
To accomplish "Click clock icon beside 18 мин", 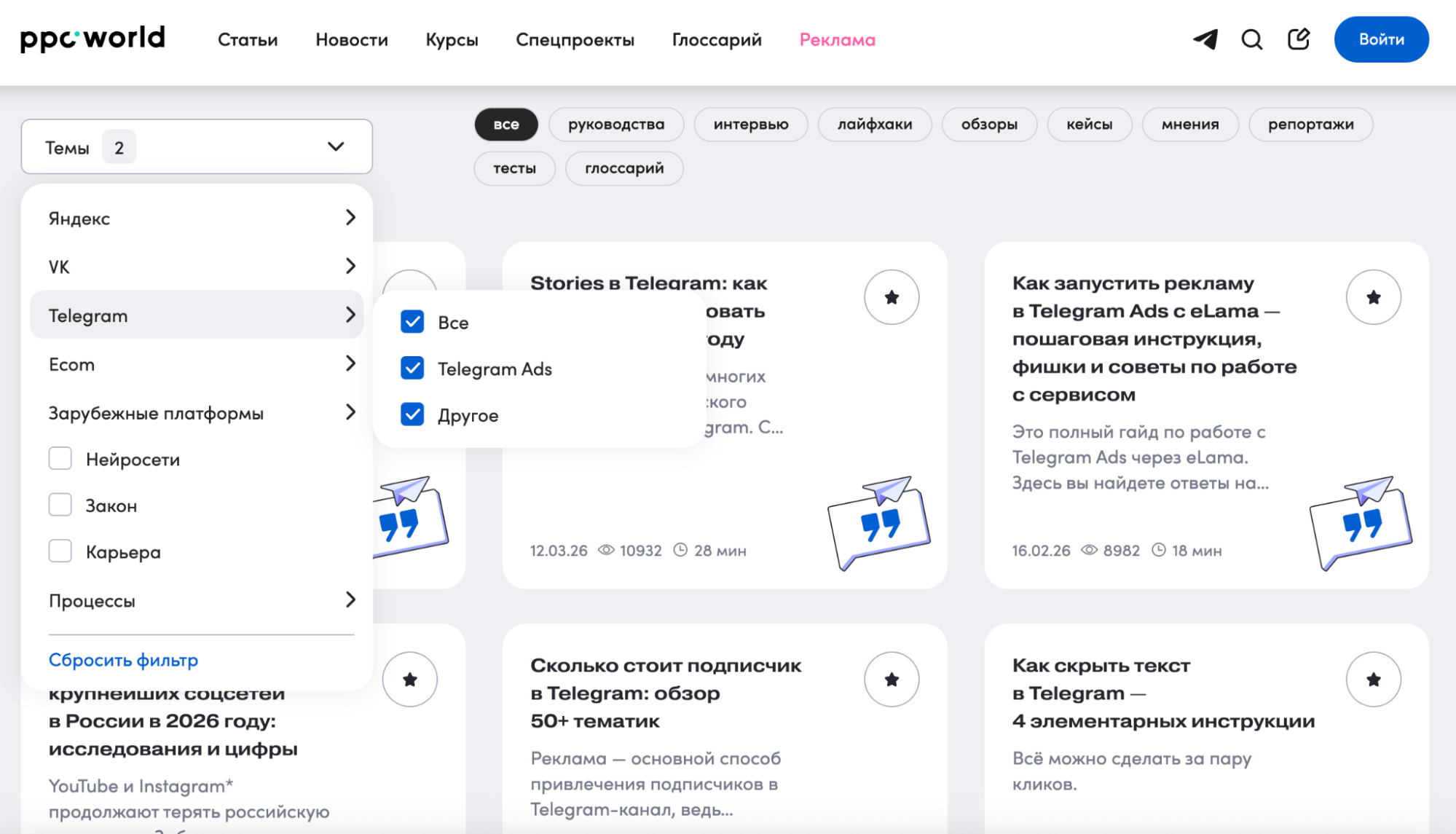I will pyautogui.click(x=1159, y=550).
